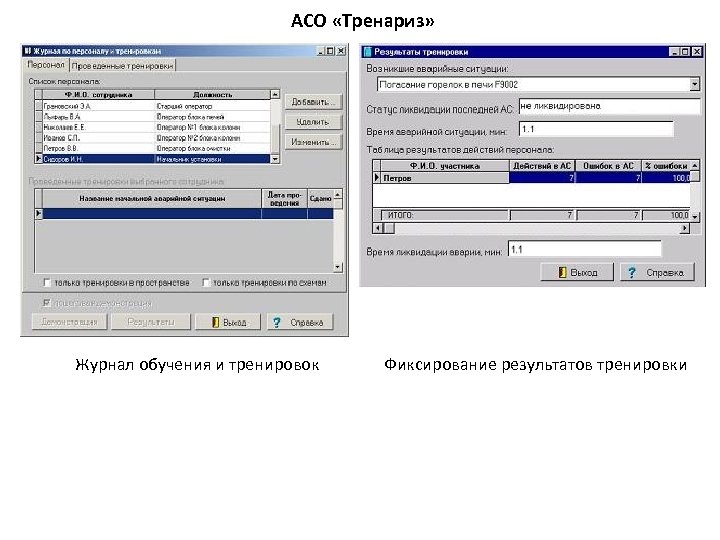The image size is (720, 540).
Task: Click the greyed Результаты button
Action: tap(151, 322)
